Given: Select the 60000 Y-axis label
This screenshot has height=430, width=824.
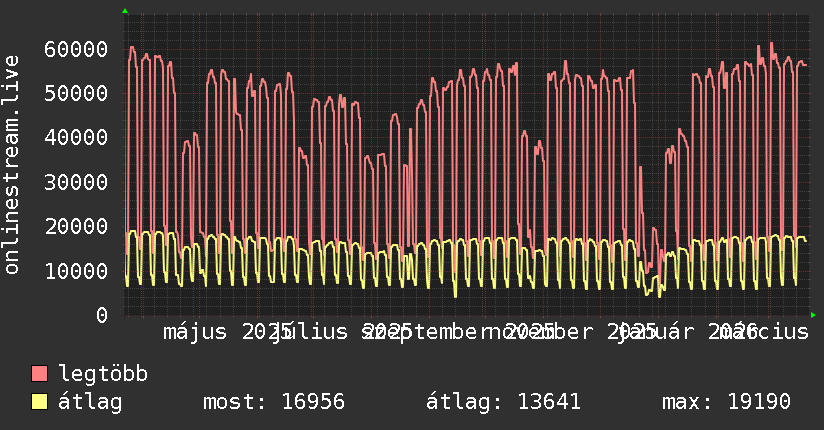Looking at the screenshot, I should click(x=76, y=49).
